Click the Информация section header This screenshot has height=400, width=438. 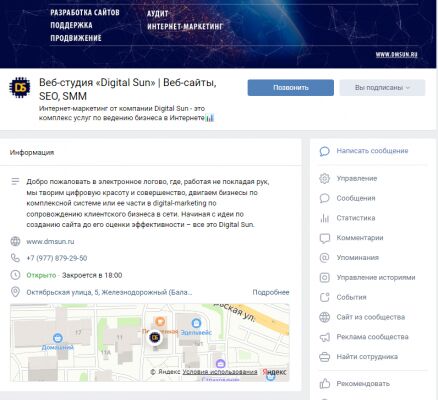[32, 152]
